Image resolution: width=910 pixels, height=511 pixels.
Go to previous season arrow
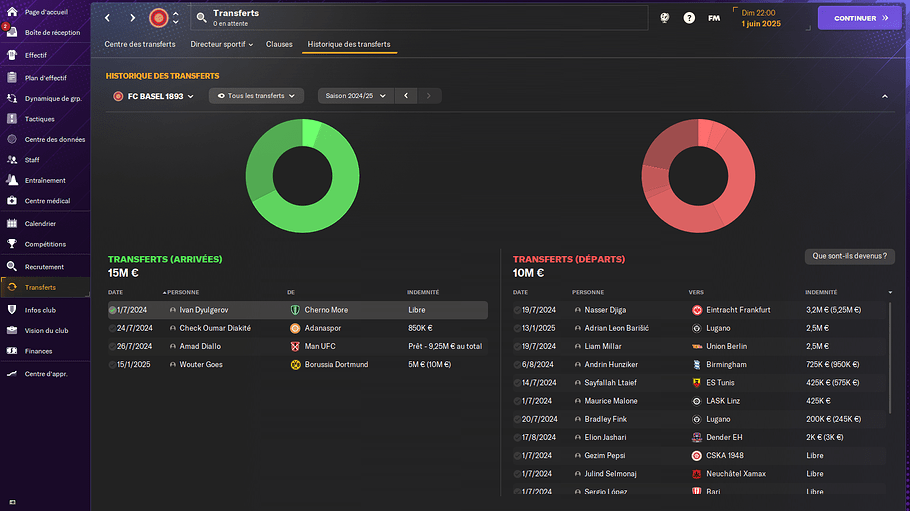click(406, 96)
